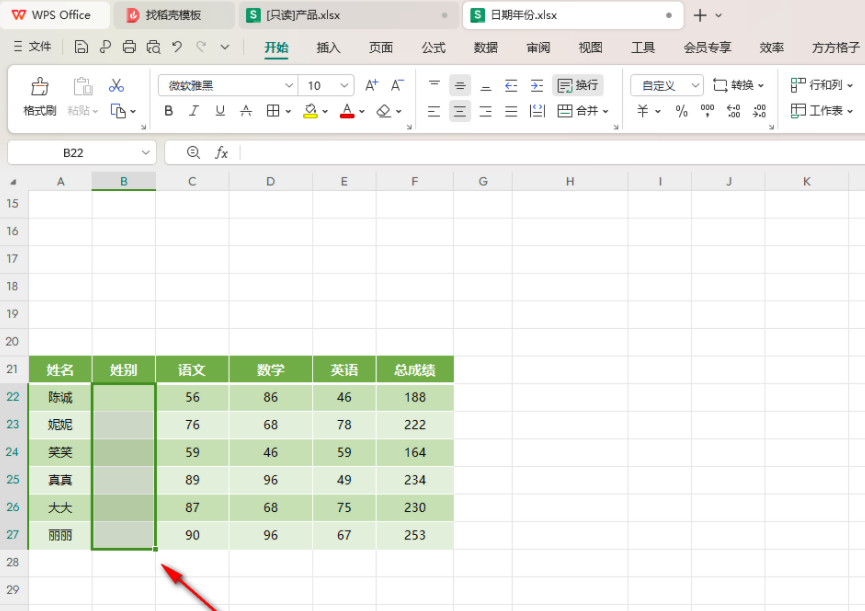Open the font size dropdown
Screen dimensions: 865x611
(x=344, y=85)
